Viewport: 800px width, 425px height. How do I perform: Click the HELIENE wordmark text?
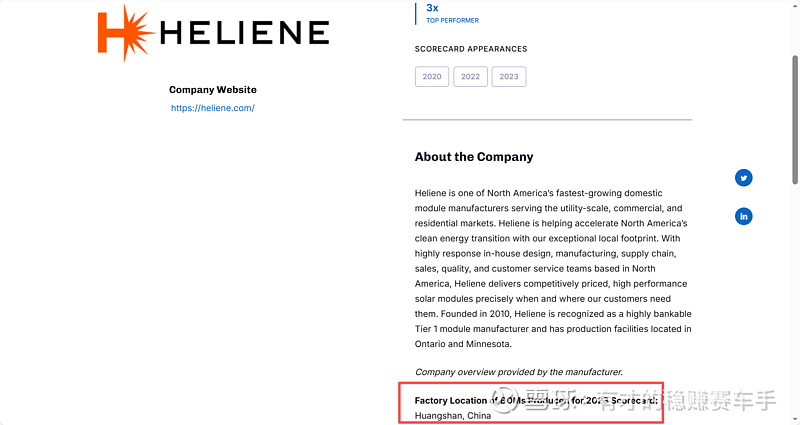[x=244, y=33]
